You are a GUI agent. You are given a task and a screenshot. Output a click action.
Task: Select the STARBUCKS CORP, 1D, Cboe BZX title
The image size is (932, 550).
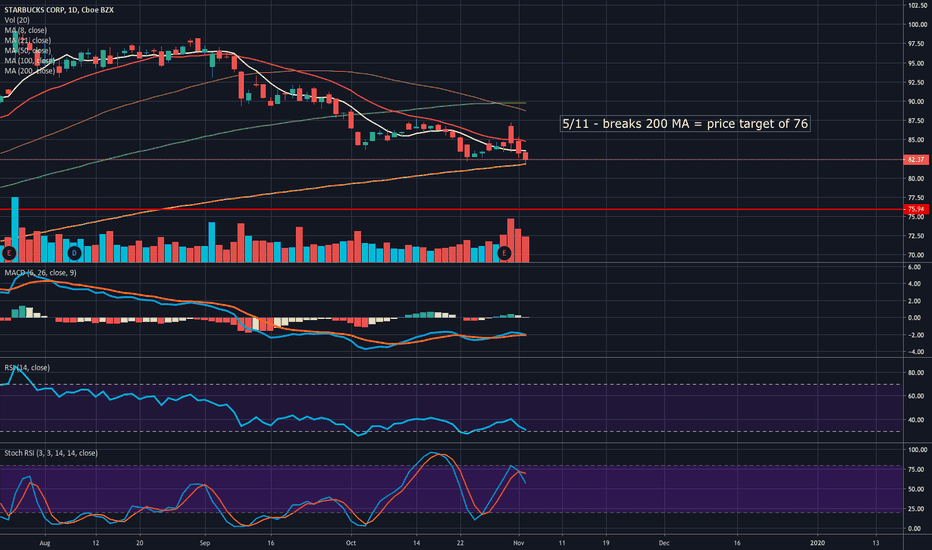59,10
